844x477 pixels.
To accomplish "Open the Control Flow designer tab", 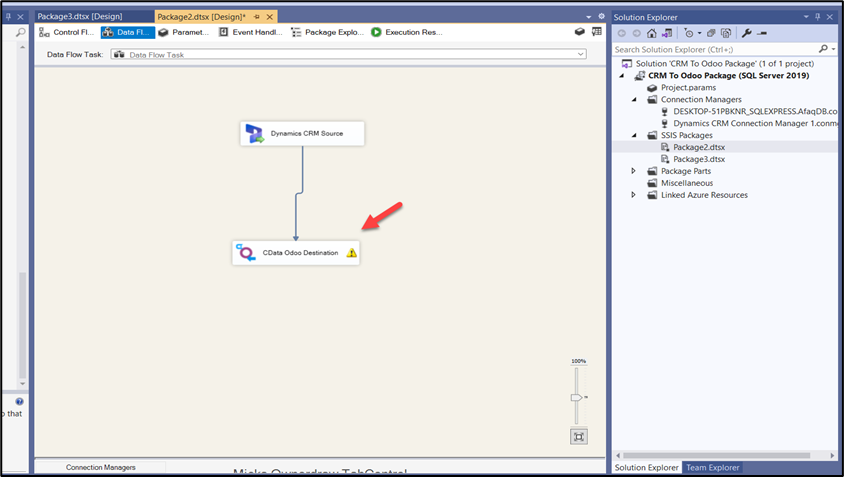I will pos(67,32).
